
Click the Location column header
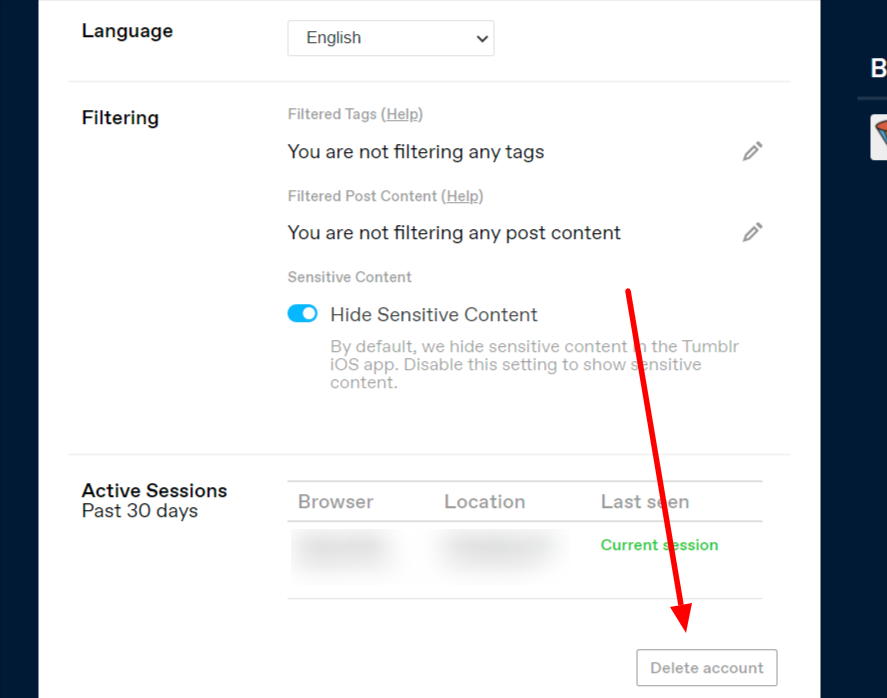pyautogui.click(x=484, y=502)
